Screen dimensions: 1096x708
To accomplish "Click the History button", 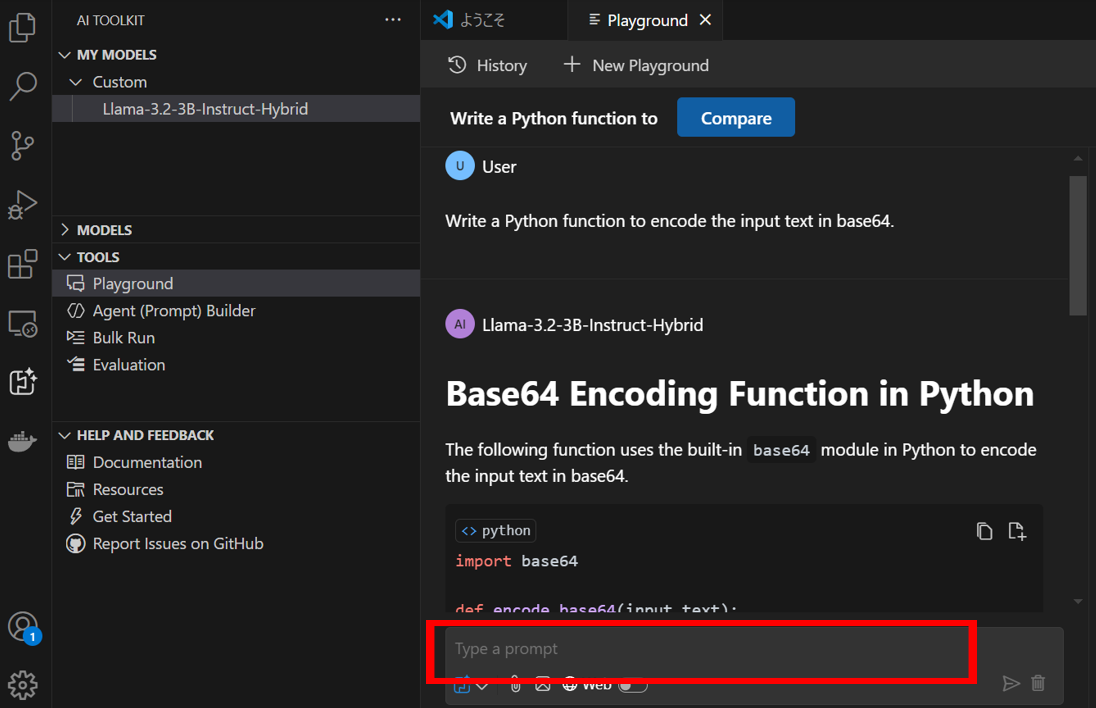I will click(487, 65).
